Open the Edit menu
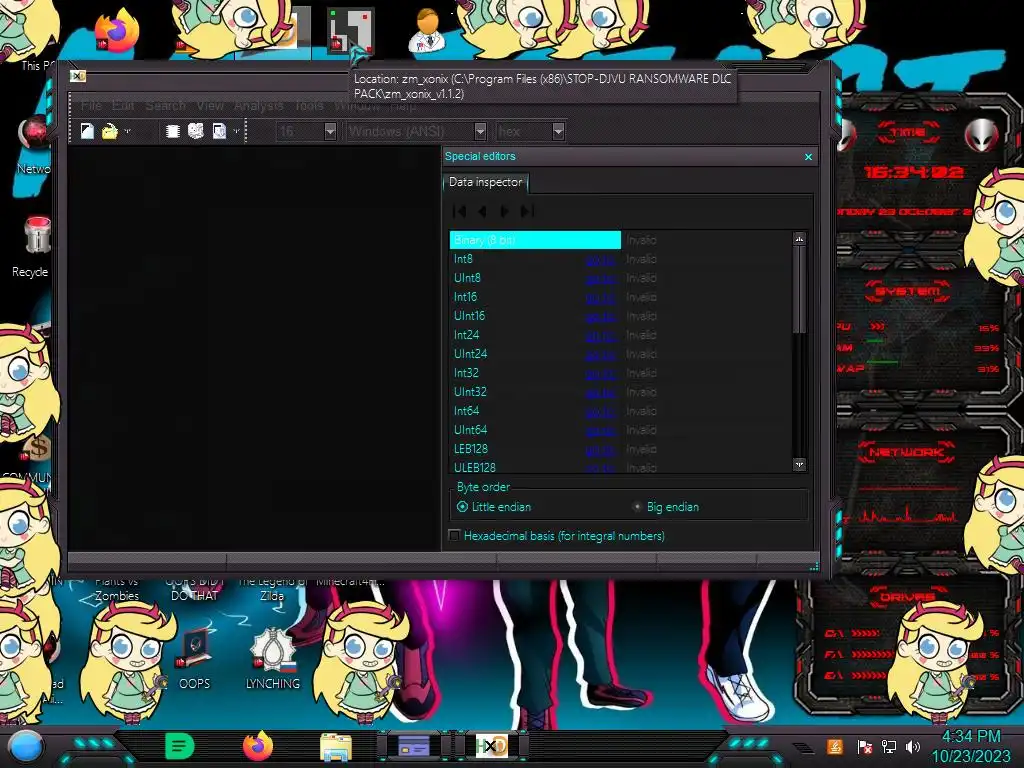 pos(122,105)
